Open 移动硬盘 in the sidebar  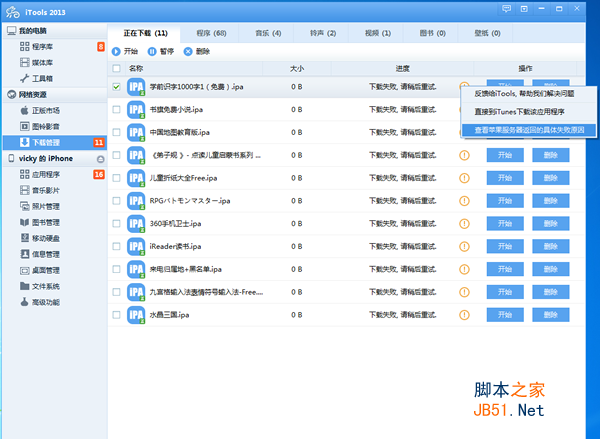click(x=55, y=238)
